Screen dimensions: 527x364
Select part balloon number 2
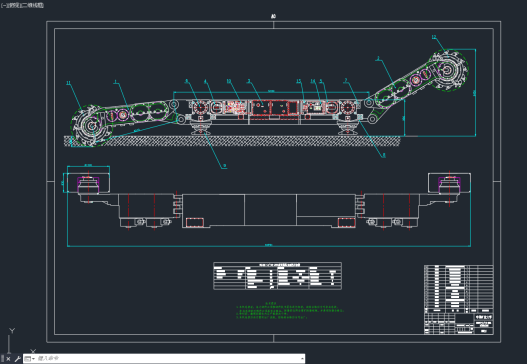coord(378,58)
